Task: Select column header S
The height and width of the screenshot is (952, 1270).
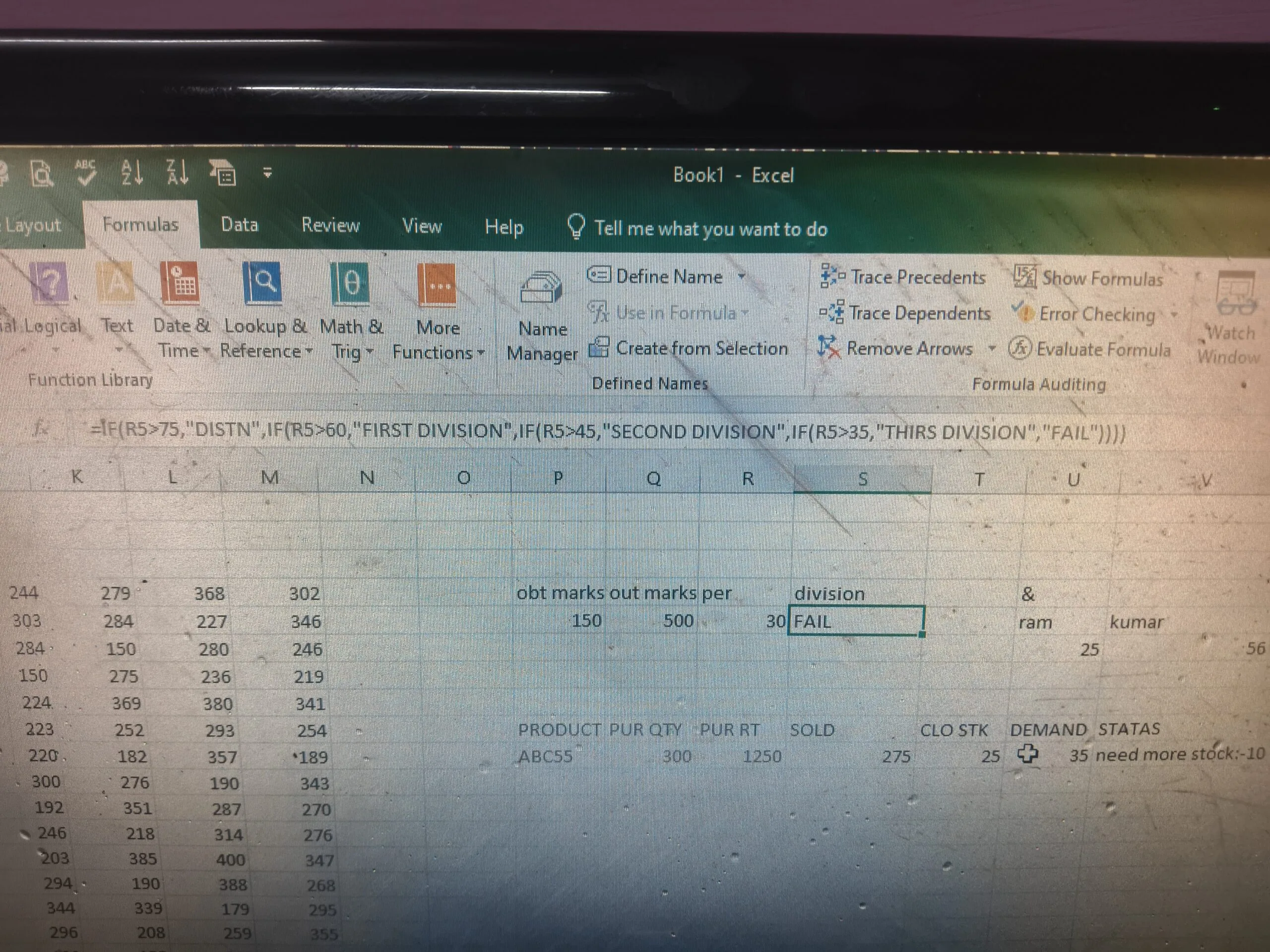Action: click(x=862, y=479)
